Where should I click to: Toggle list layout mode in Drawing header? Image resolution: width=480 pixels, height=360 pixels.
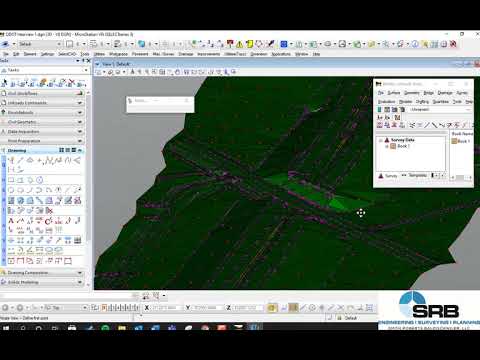[x=68, y=150]
